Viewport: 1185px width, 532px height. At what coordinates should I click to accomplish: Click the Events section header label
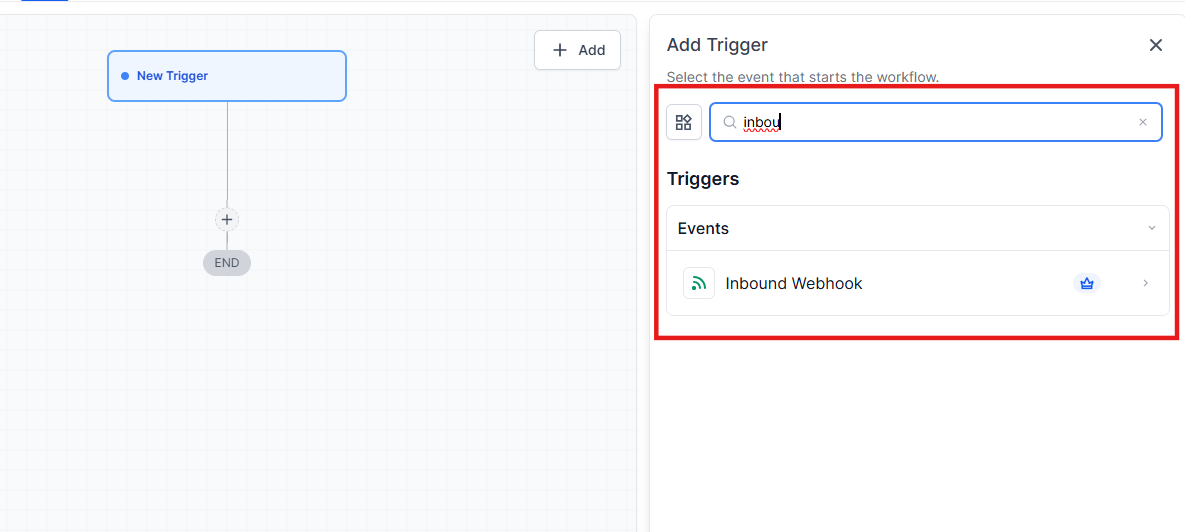[x=703, y=228]
